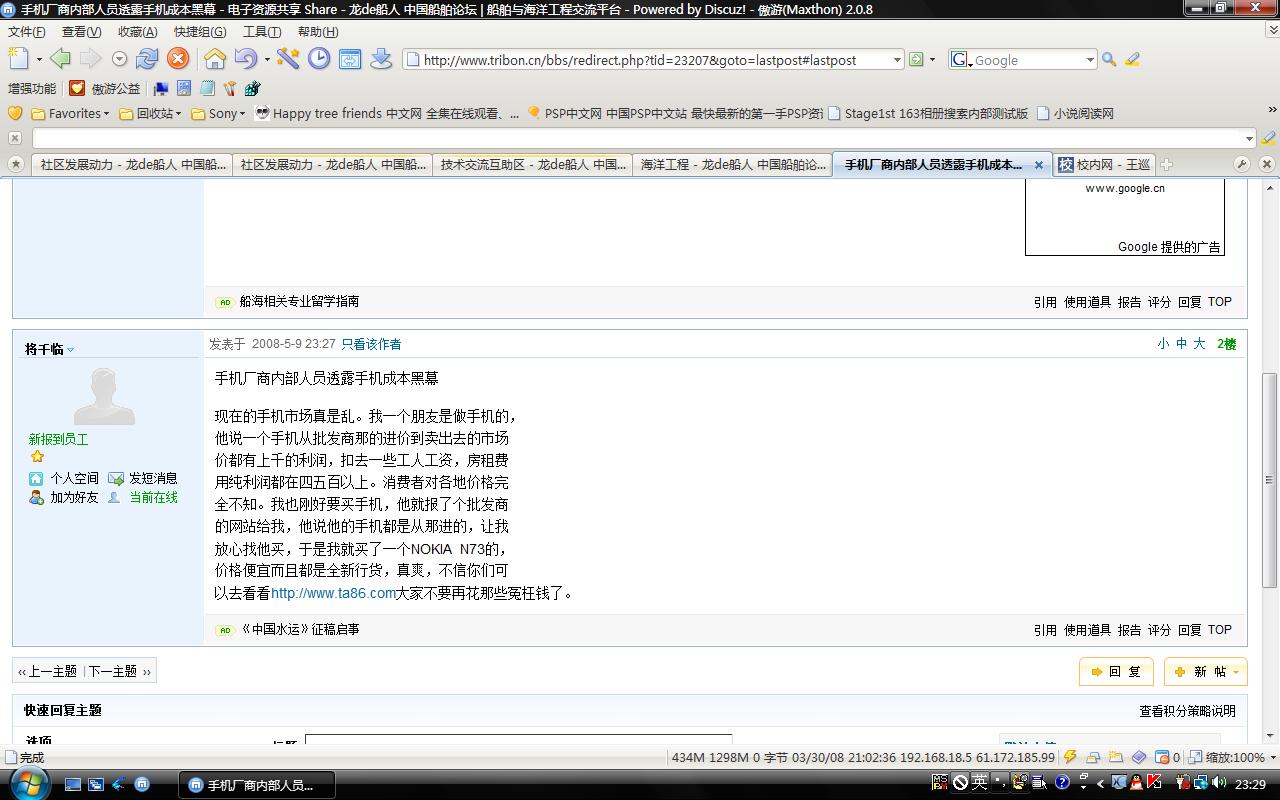Open the 回收站 bookmark folder
1280x800 pixels.
pos(150,113)
